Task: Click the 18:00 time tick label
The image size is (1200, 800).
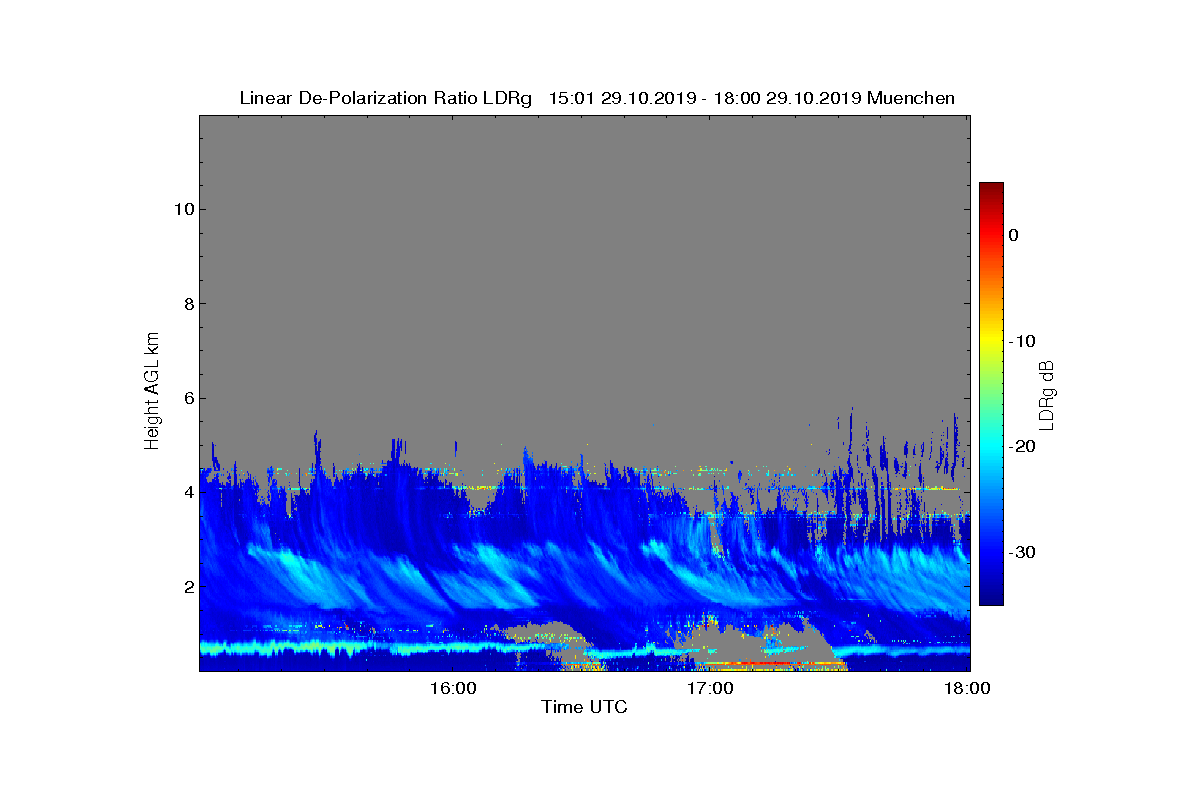Action: pyautogui.click(x=968, y=688)
